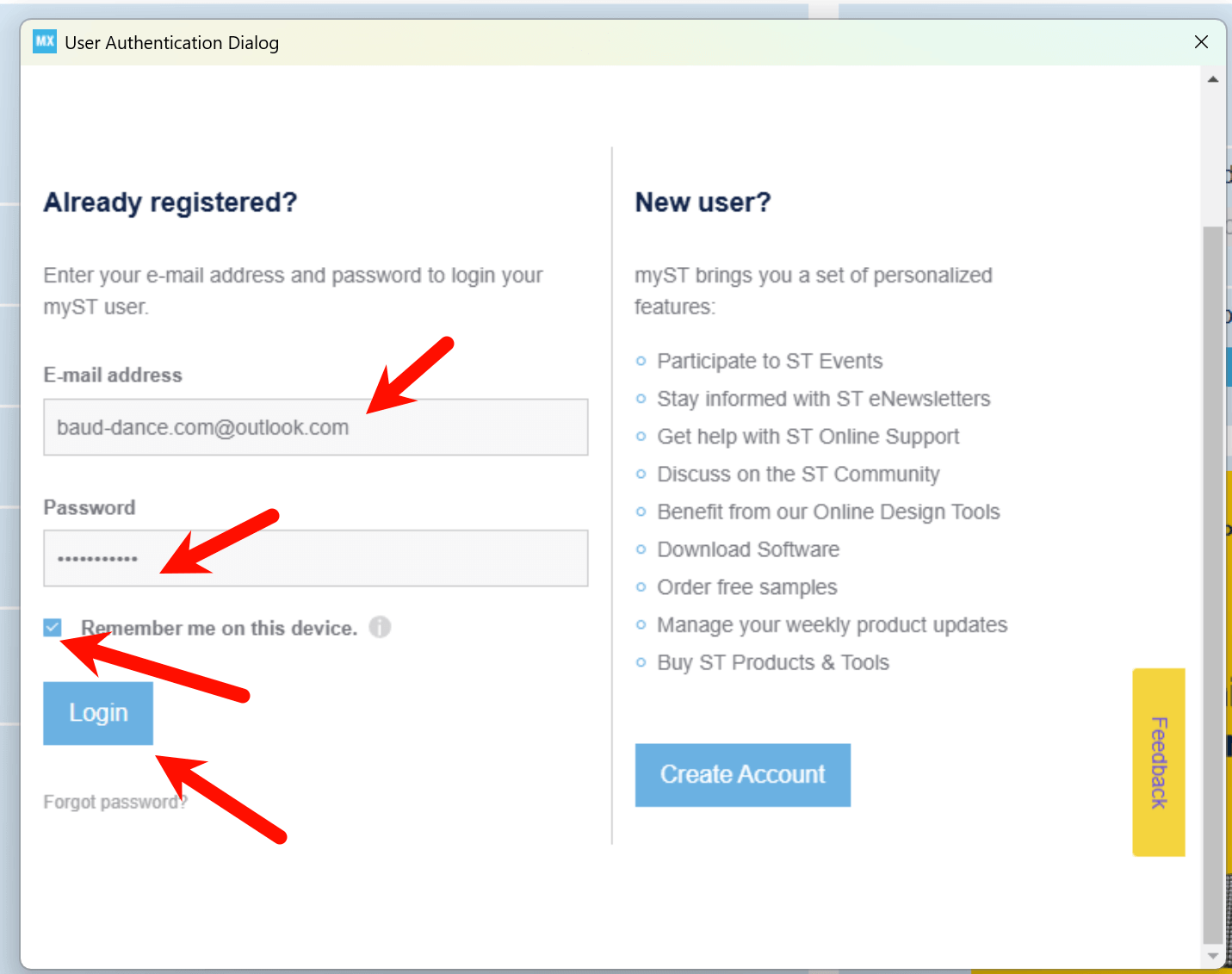Click the scroll down arrow
Screen dimensions: 1232x974
pos(1212,956)
